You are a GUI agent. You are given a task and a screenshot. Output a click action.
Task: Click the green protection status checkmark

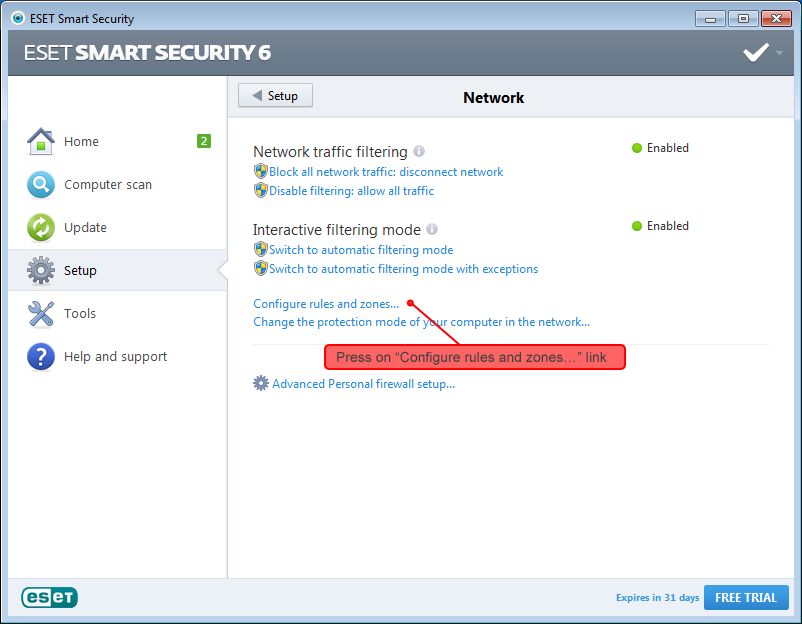[x=755, y=51]
